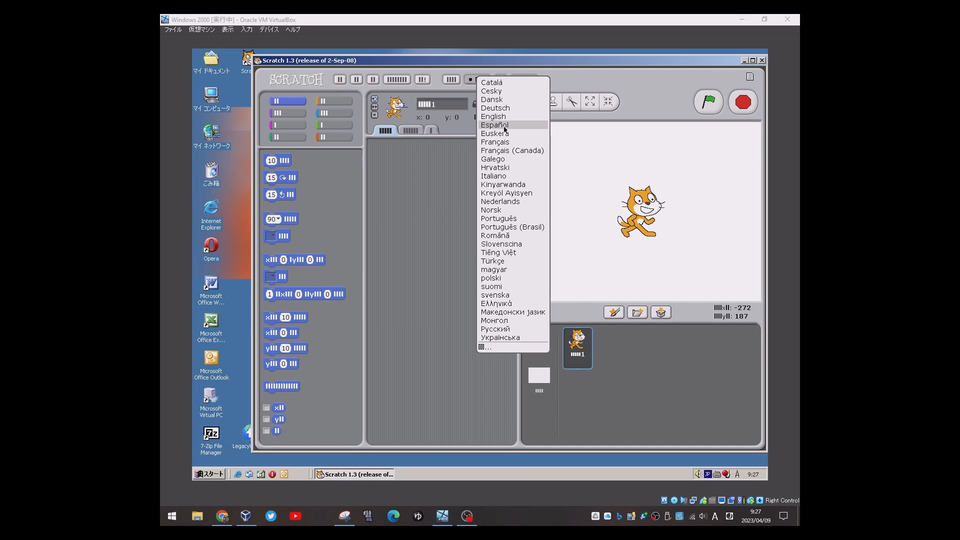This screenshot has width=960, height=540.
Task: Open the VirtualBox ファイル menu
Action: click(173, 29)
